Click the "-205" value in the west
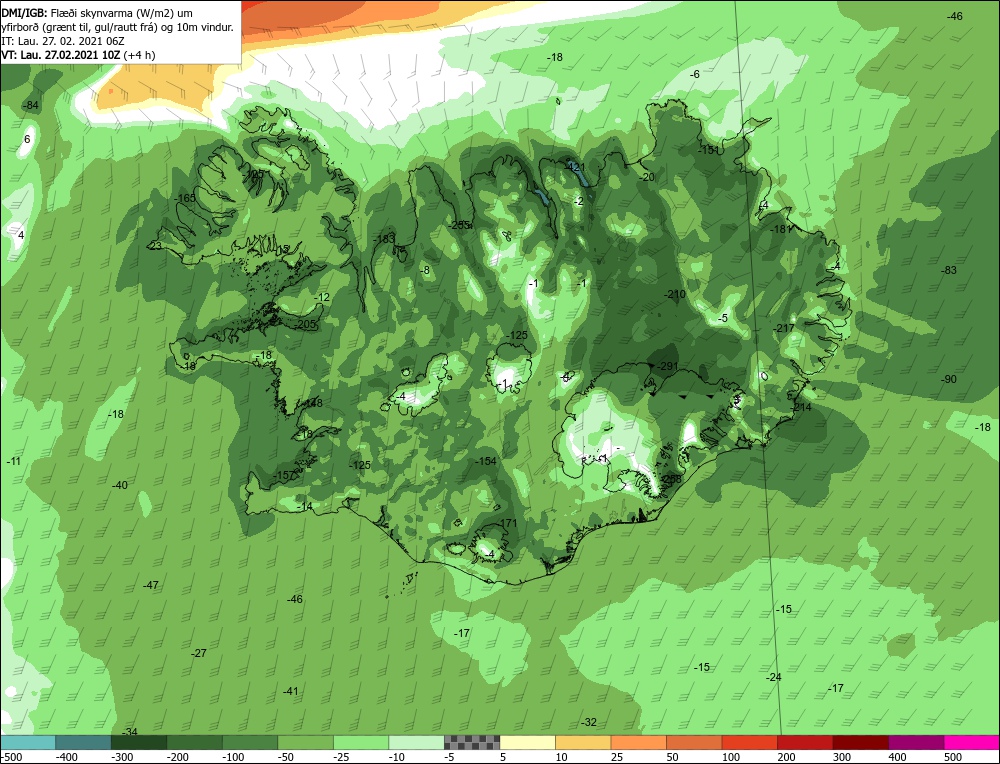The height and width of the screenshot is (764, 1000). tap(306, 325)
